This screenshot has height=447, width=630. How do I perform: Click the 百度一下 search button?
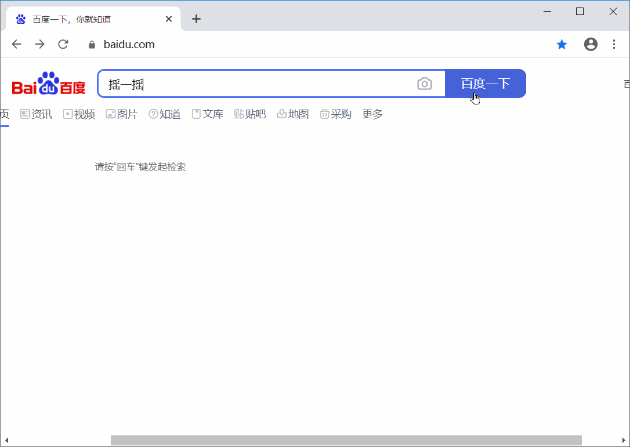(485, 84)
